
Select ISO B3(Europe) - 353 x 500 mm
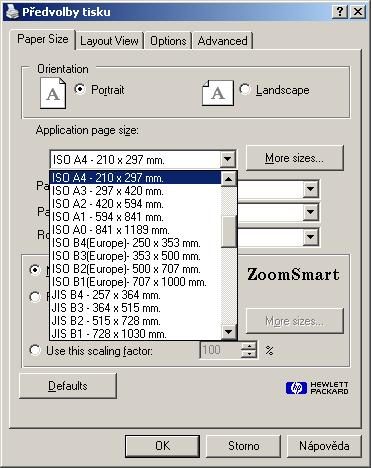[135, 256]
